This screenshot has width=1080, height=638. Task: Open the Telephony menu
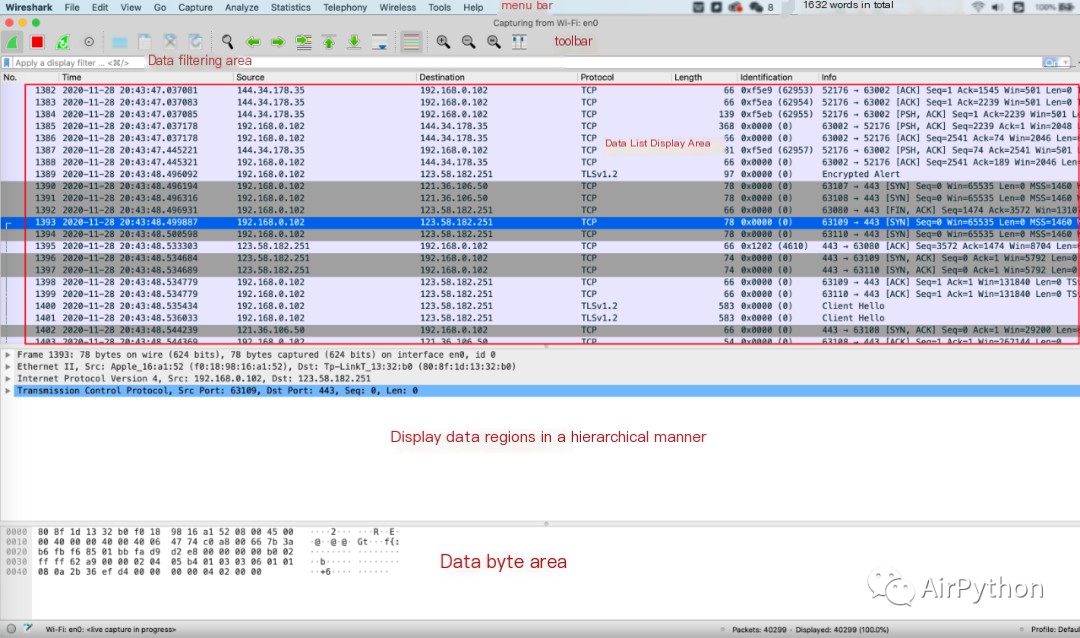(345, 7)
